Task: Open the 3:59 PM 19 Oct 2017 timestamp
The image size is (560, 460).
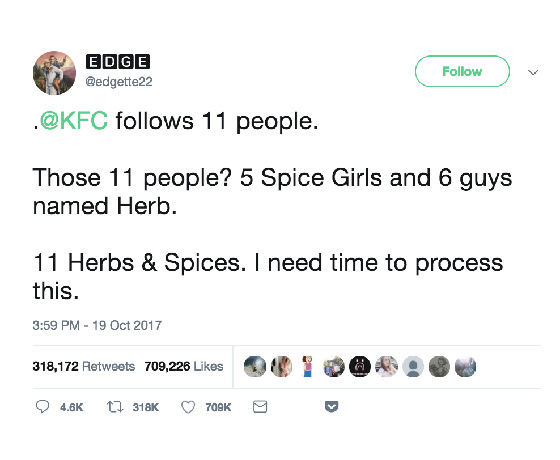Action: coord(97,325)
